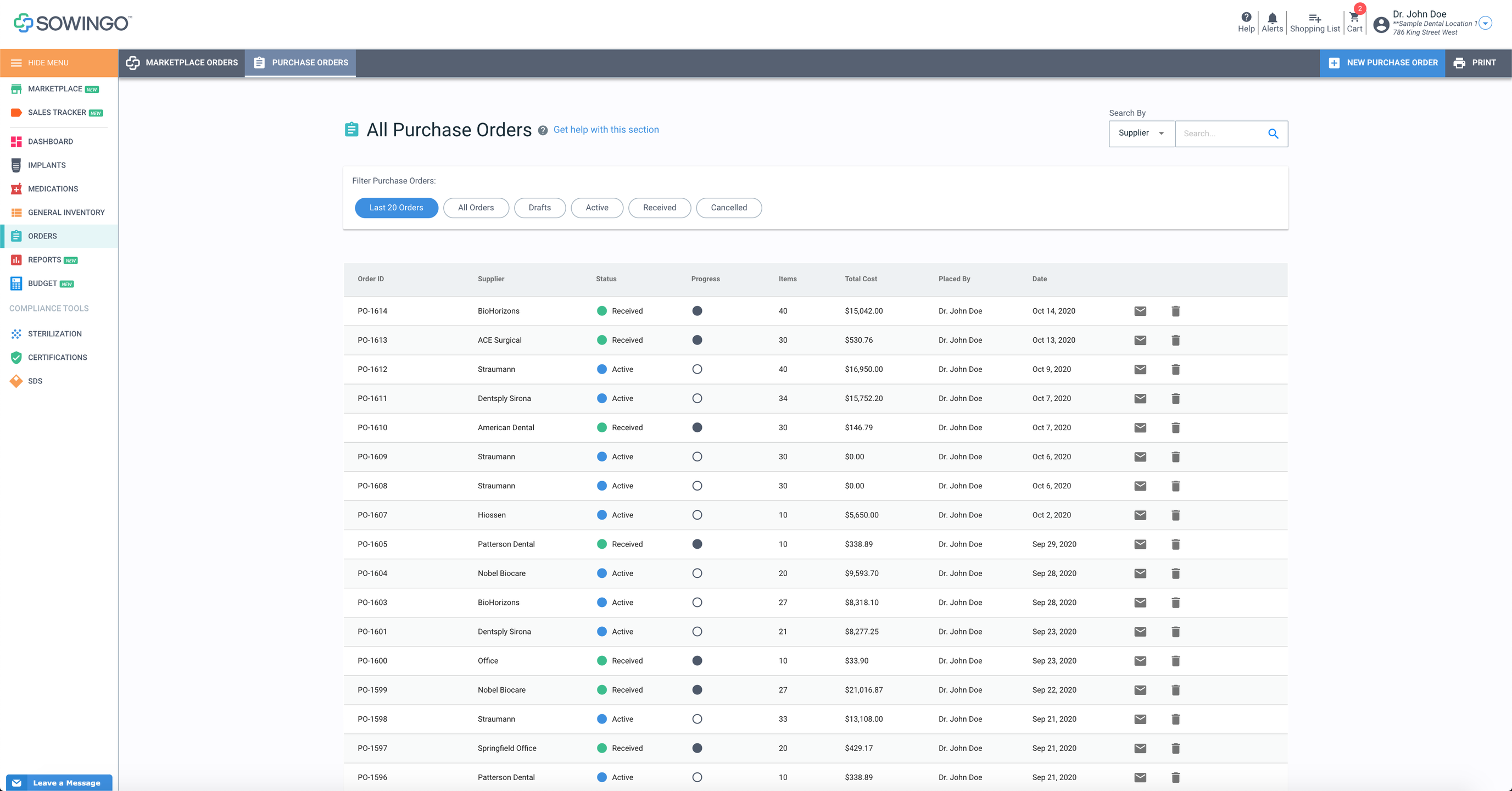Email purchase order PO-1612
This screenshot has width=1512, height=791.
tap(1140, 369)
